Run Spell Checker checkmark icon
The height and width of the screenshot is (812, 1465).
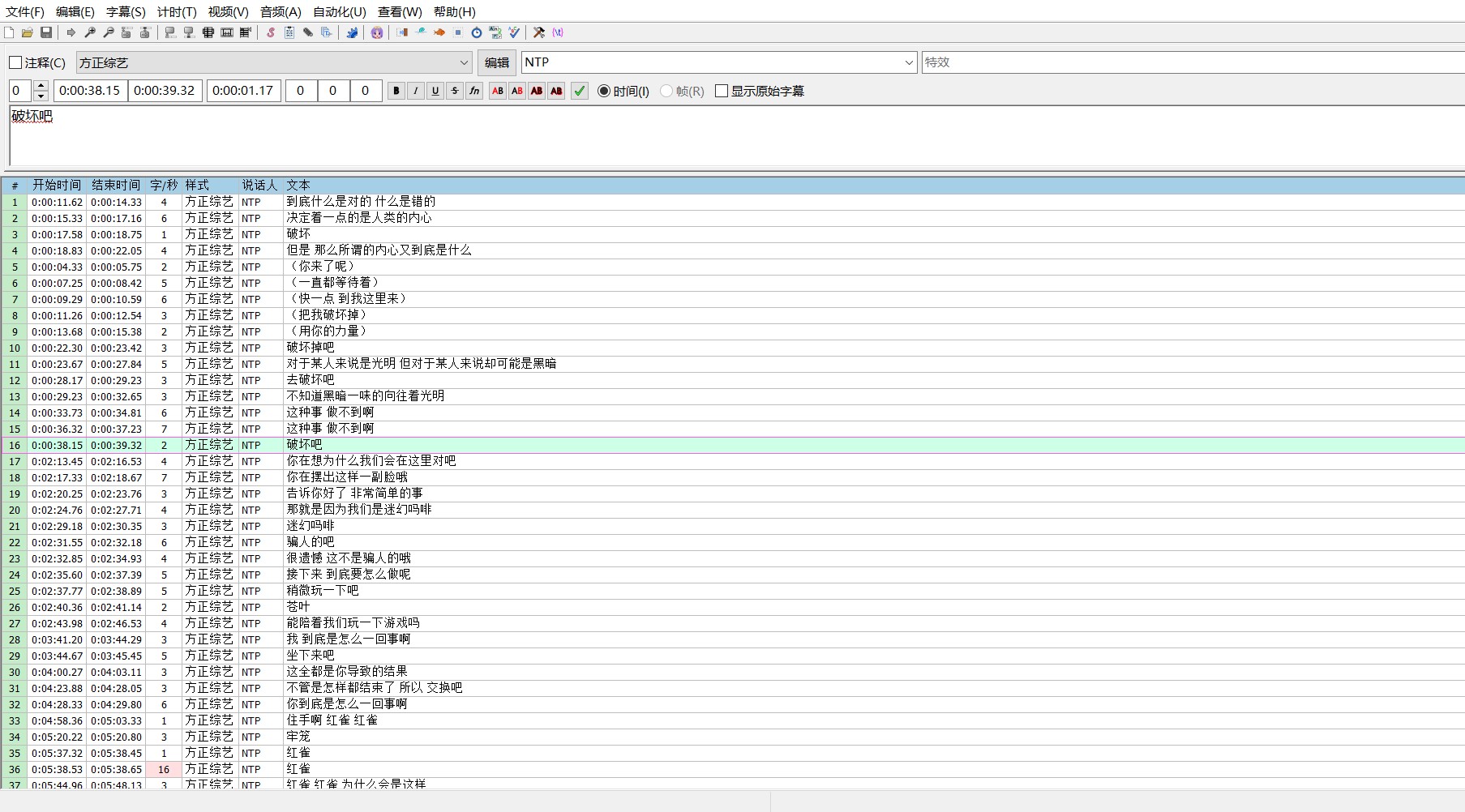click(514, 32)
